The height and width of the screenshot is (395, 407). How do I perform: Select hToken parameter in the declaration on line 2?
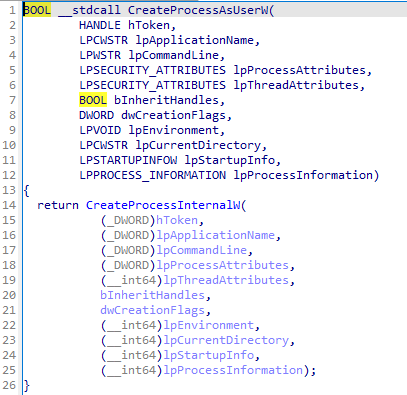149,25
